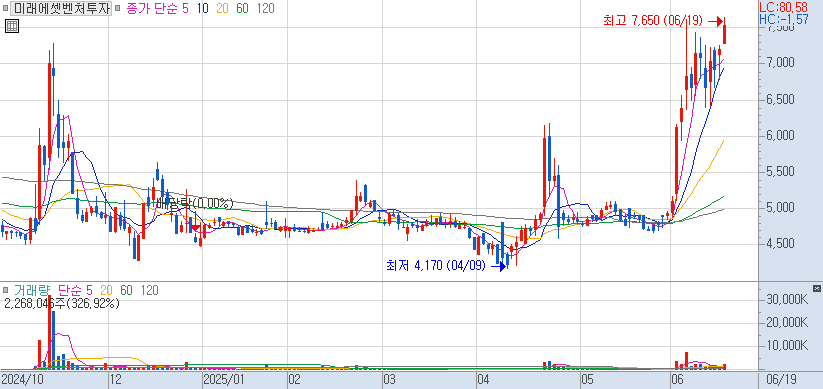Select the volume 120-day average label
This screenshot has width=823, height=389.
click(150, 290)
